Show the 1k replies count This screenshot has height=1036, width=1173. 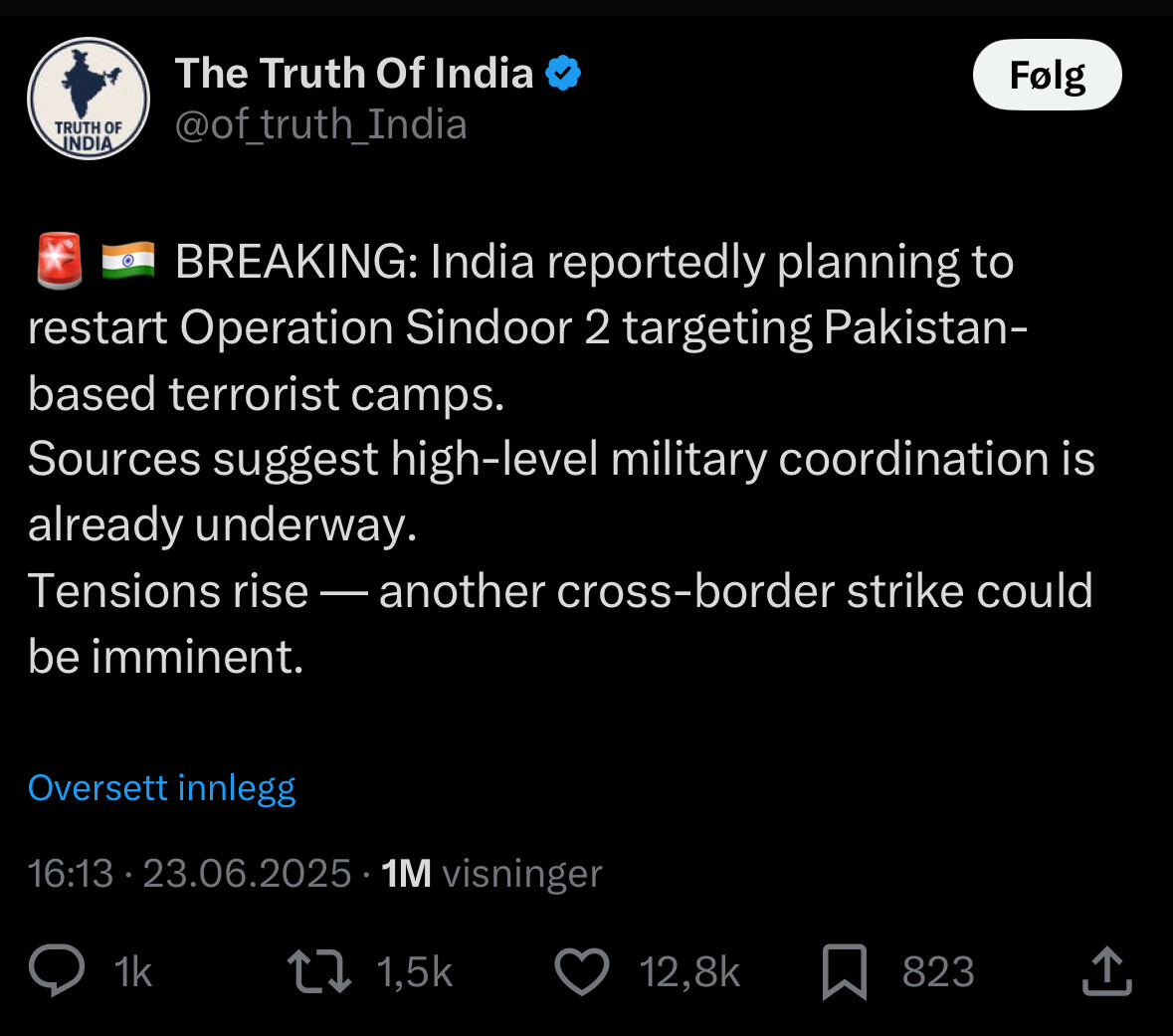point(133,971)
